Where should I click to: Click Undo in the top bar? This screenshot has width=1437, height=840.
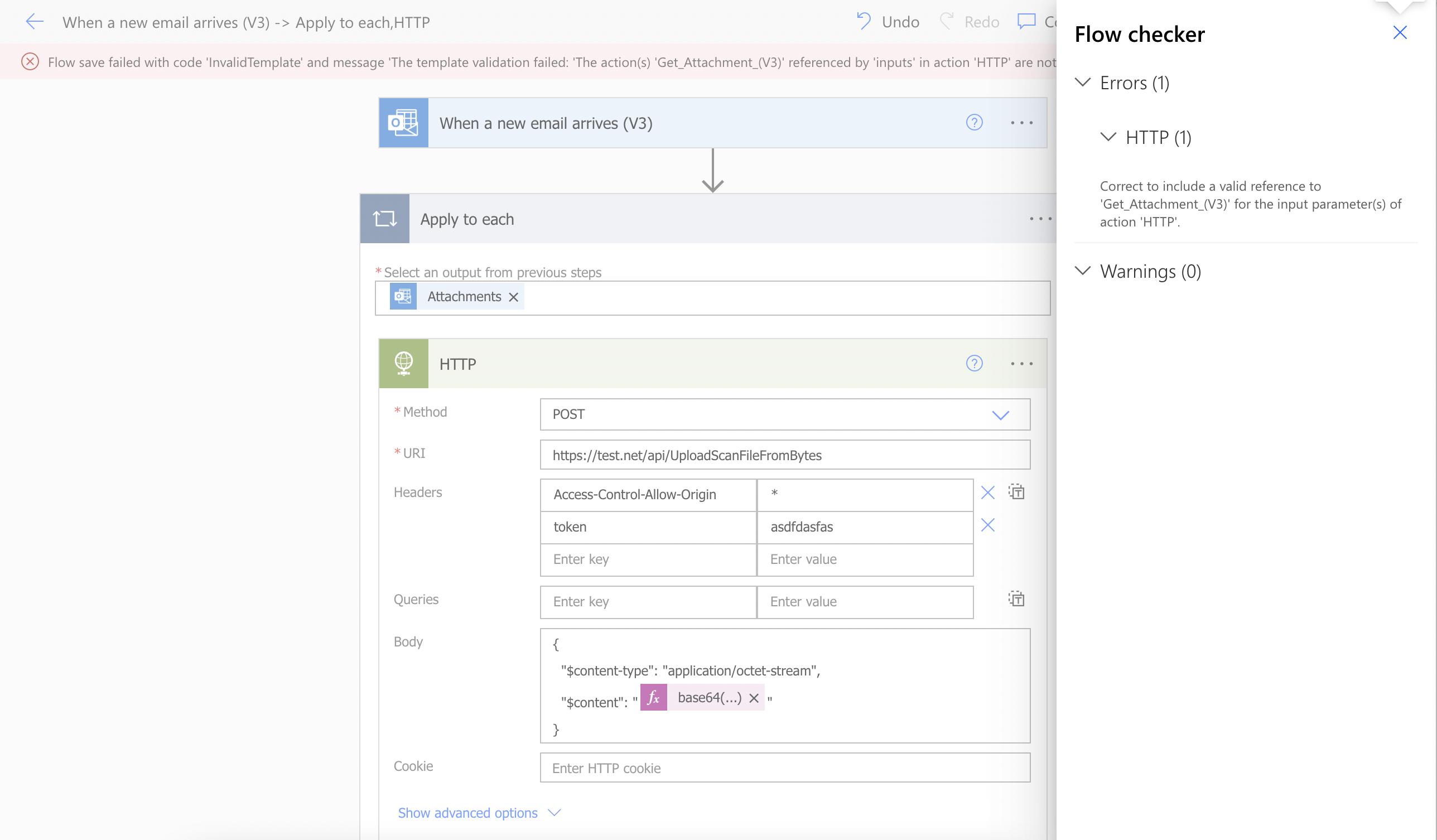tap(889, 22)
